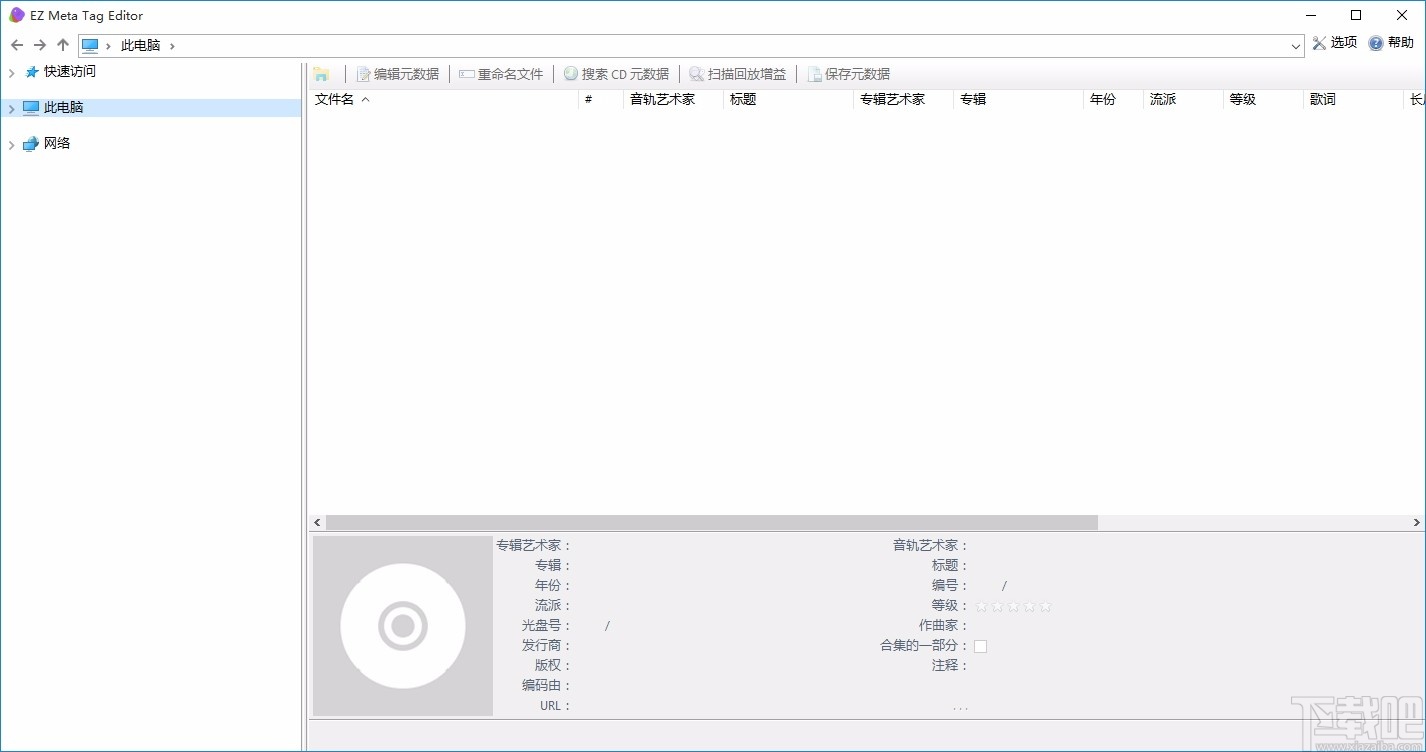Click the 重命名文件 (rename file) icon
1426x752 pixels.
pos(500,73)
